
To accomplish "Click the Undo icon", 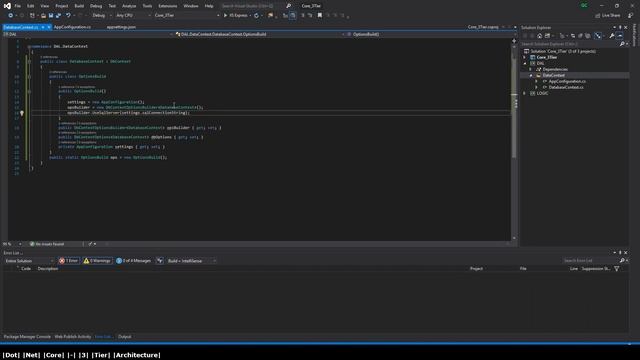I will (x=69, y=16).
